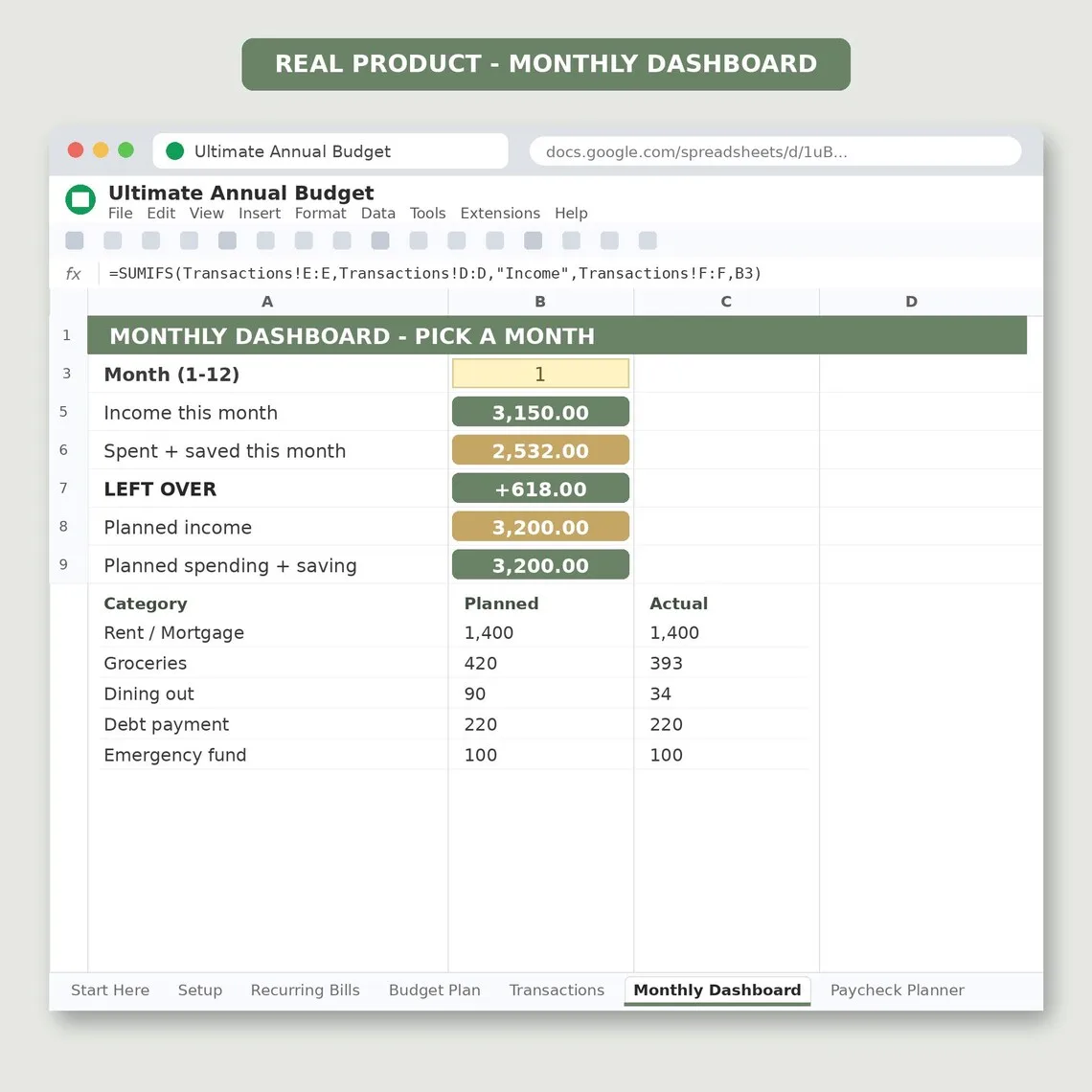Click the Debt payment row label
Screen dimensions: 1092x1092
pyautogui.click(x=167, y=725)
